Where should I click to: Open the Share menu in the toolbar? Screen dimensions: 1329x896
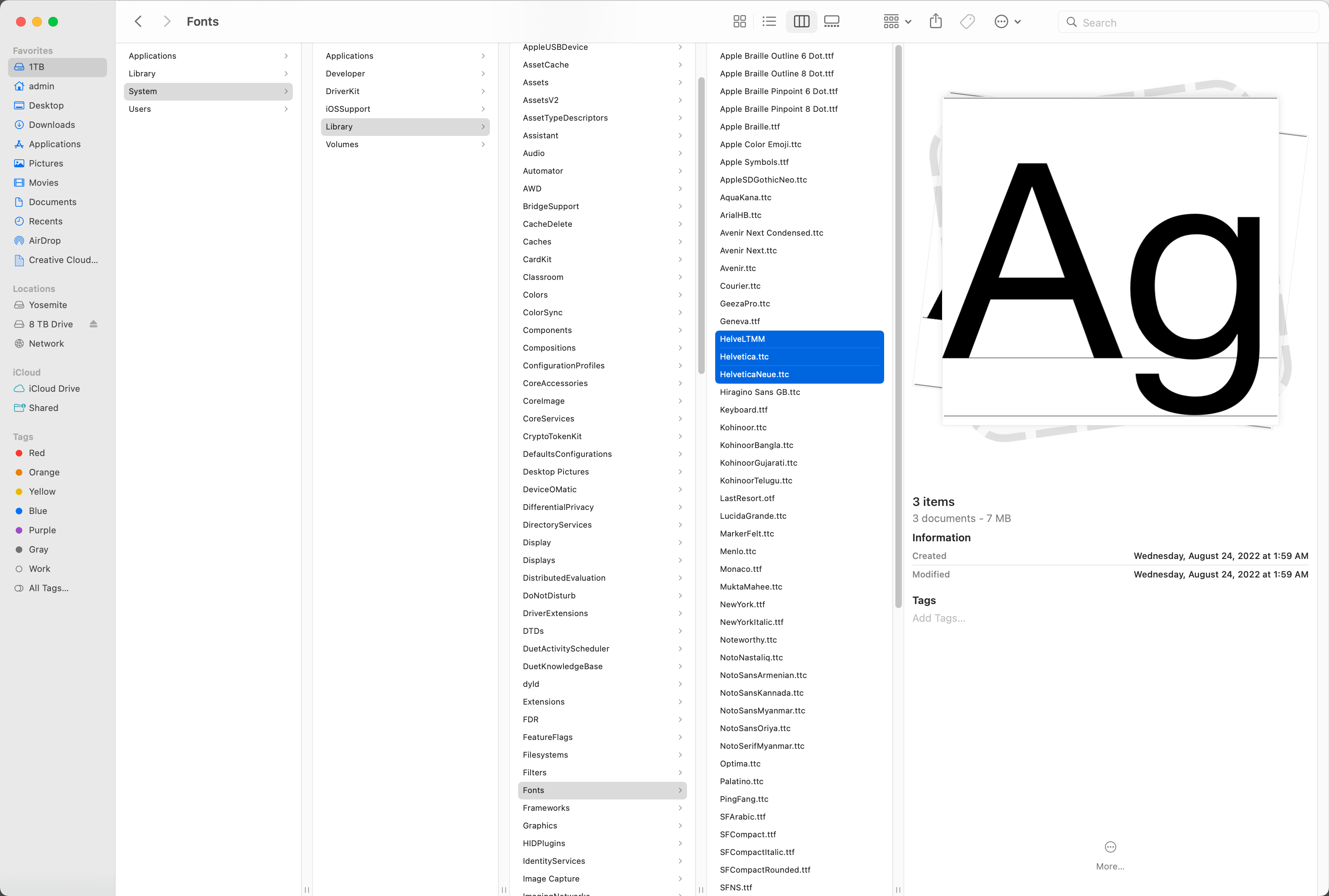(935, 21)
